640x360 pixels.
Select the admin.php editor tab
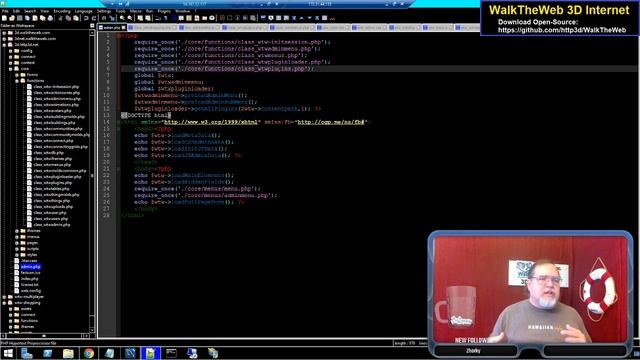tap(111, 27)
